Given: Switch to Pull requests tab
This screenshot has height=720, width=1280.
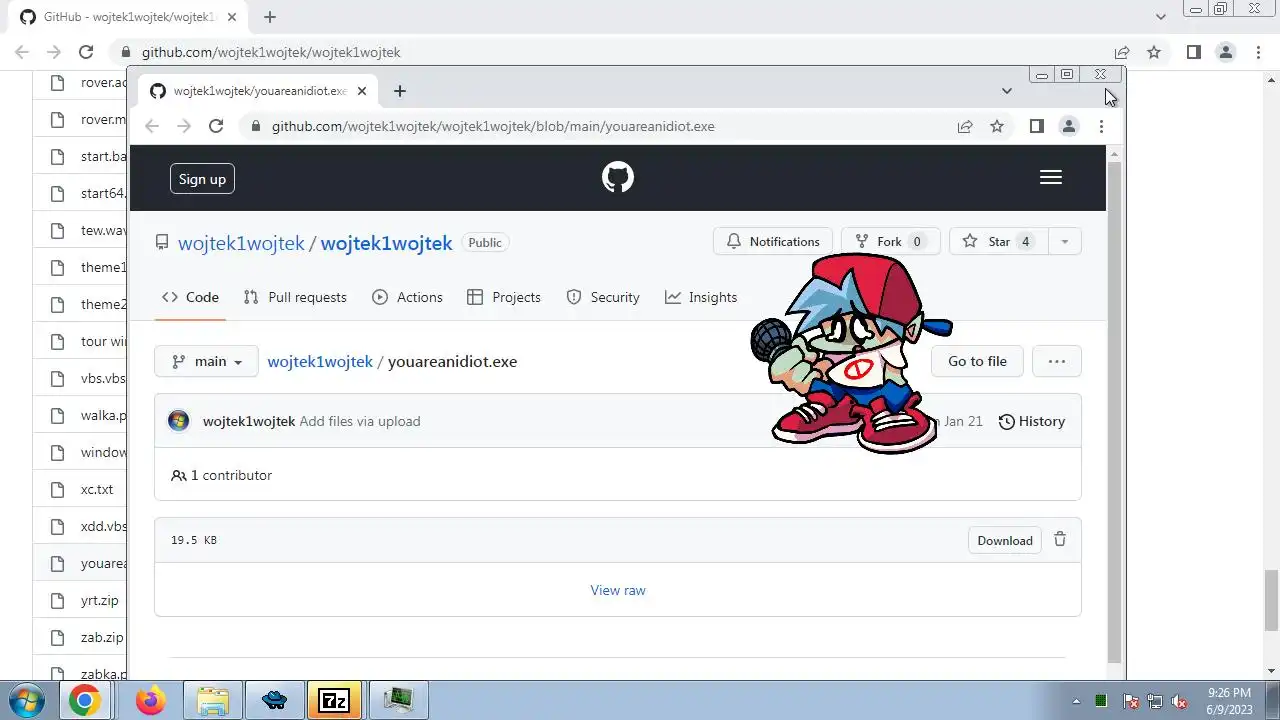Looking at the screenshot, I should 295,297.
